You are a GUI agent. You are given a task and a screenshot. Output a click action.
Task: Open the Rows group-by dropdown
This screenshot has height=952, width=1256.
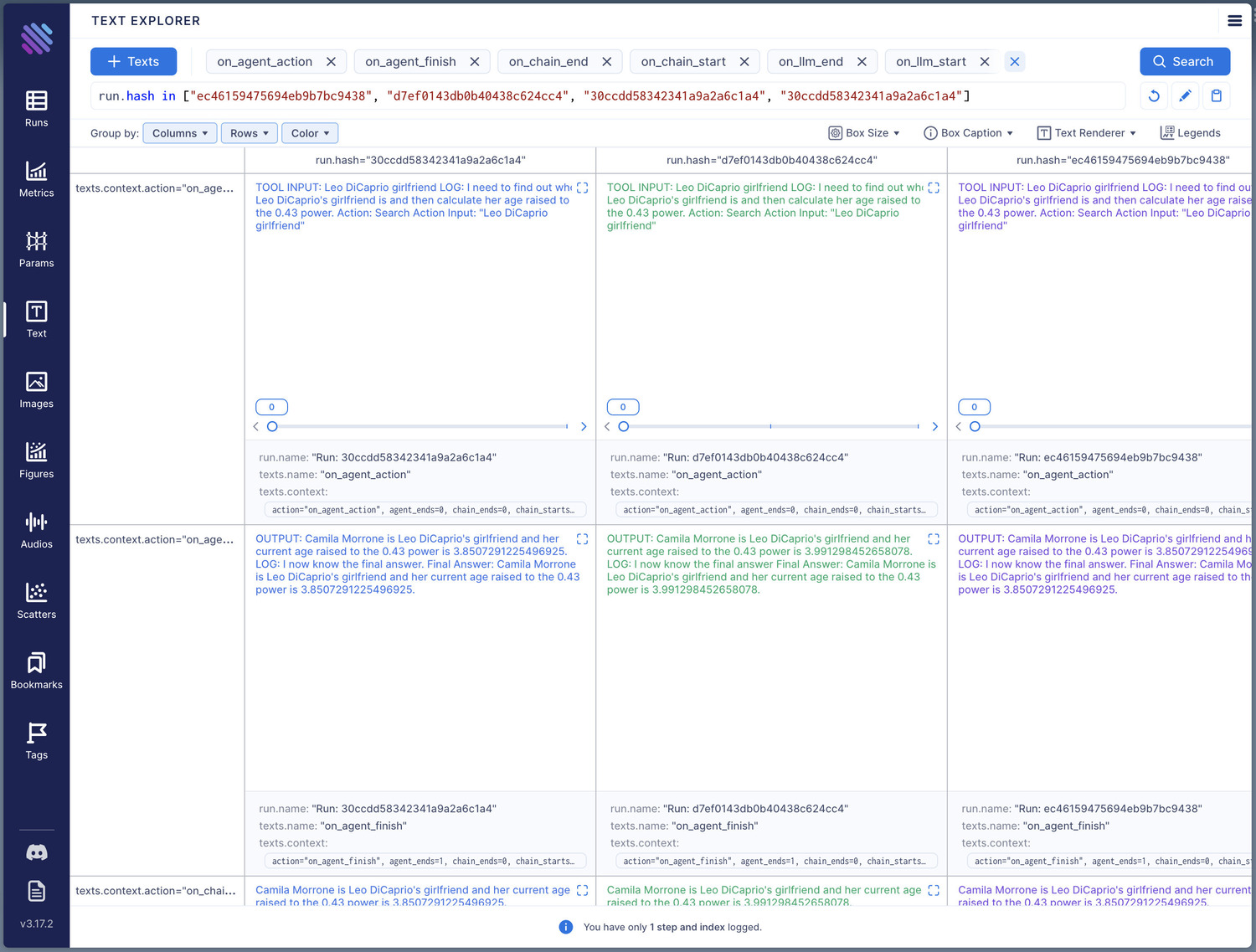pos(250,133)
